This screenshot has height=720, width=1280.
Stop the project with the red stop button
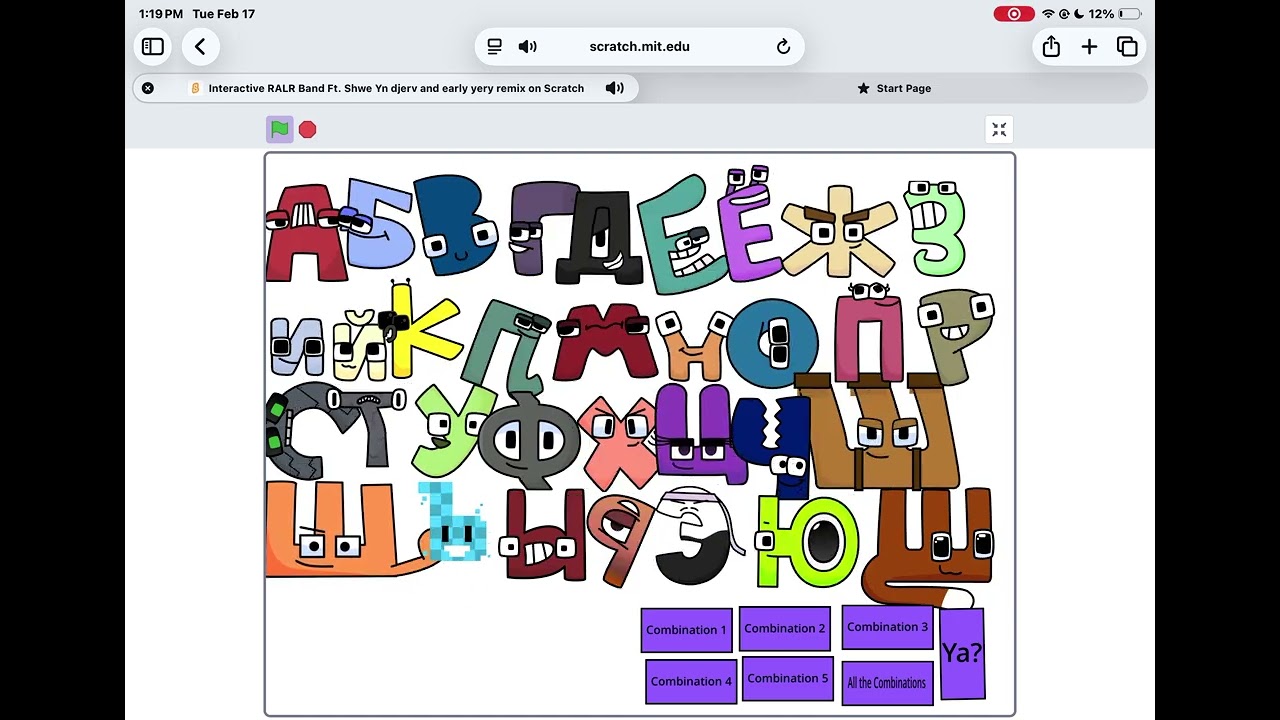coord(308,129)
